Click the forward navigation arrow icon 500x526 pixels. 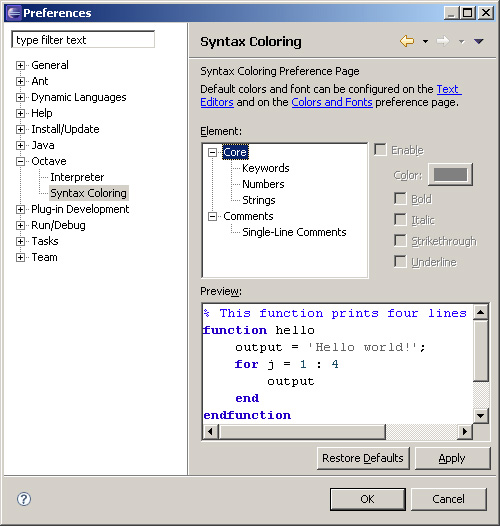pyautogui.click(x=443, y=41)
